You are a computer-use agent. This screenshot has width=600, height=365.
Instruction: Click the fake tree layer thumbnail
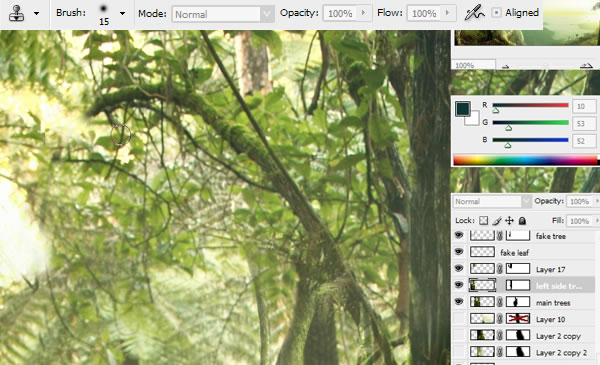[482, 235]
